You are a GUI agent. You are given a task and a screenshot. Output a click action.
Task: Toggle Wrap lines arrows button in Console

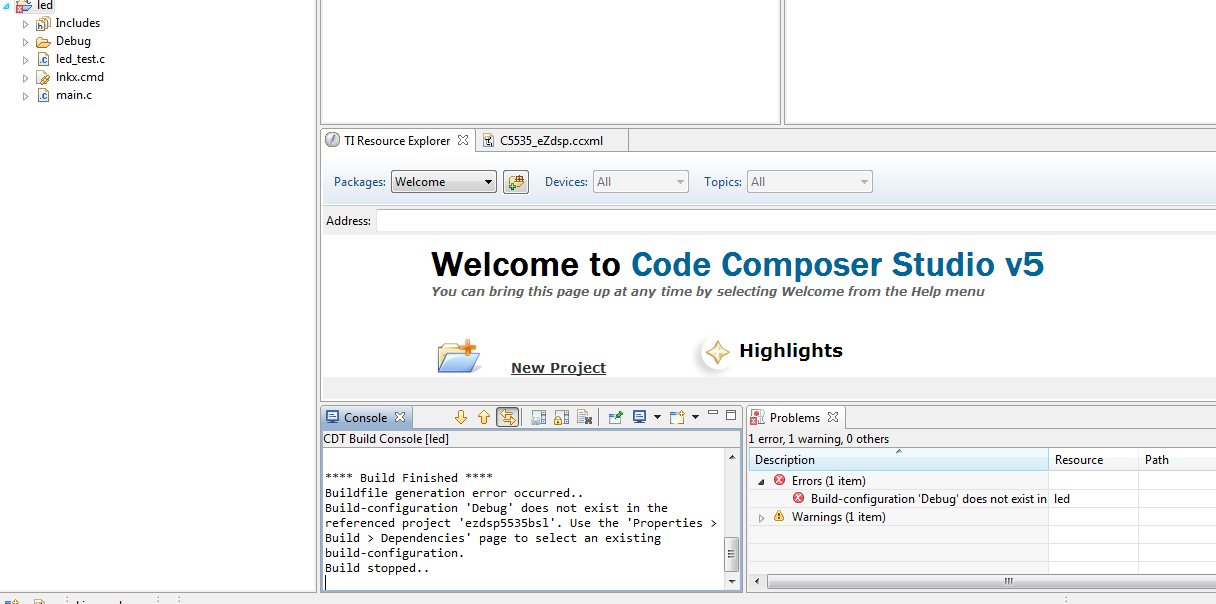click(508, 417)
